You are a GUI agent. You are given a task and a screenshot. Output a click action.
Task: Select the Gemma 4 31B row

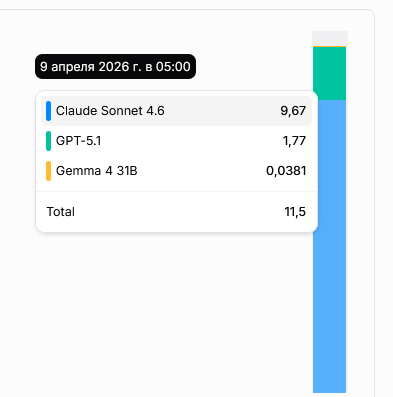point(176,171)
